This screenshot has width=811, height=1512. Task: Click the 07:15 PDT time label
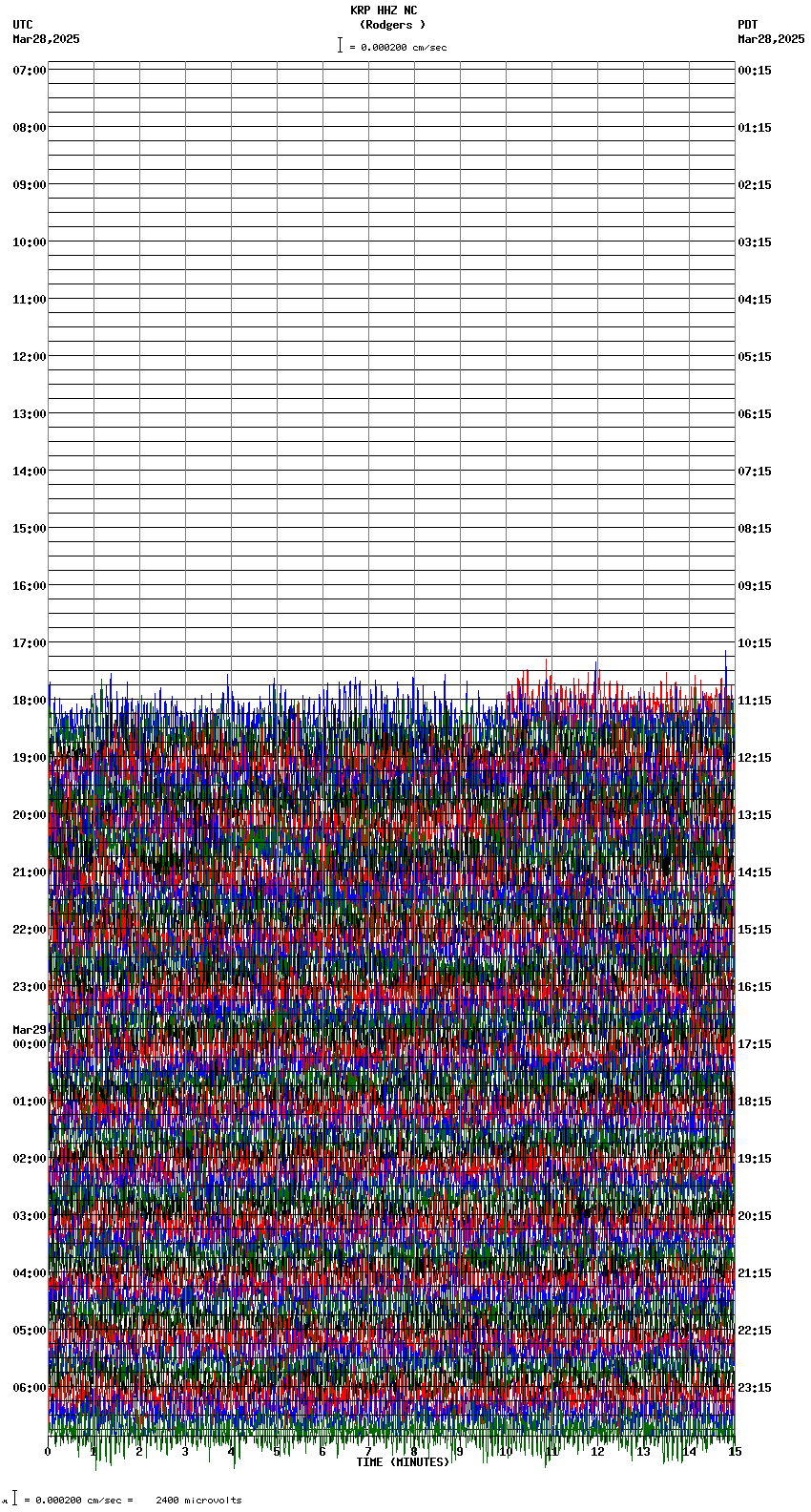pyautogui.click(x=755, y=472)
